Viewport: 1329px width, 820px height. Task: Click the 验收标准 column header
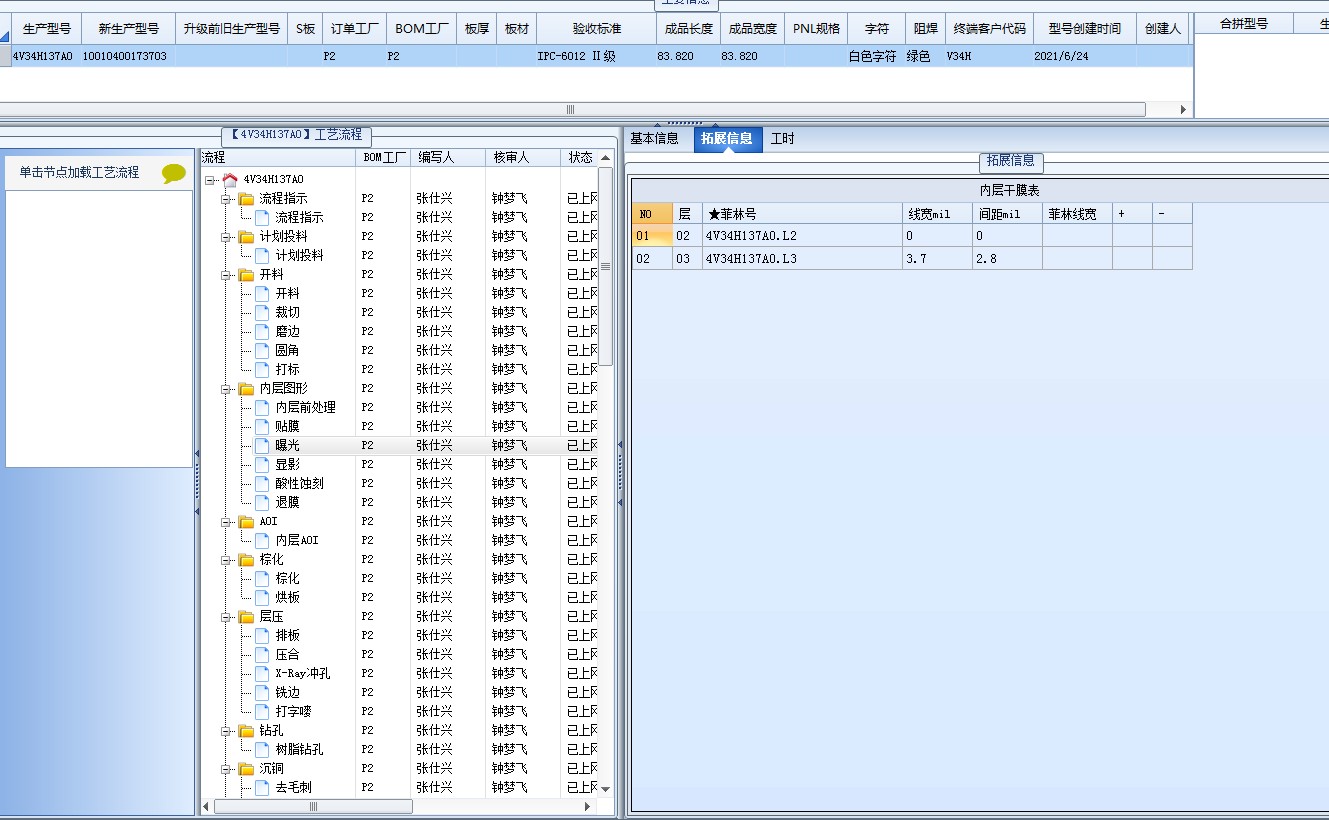(x=597, y=28)
